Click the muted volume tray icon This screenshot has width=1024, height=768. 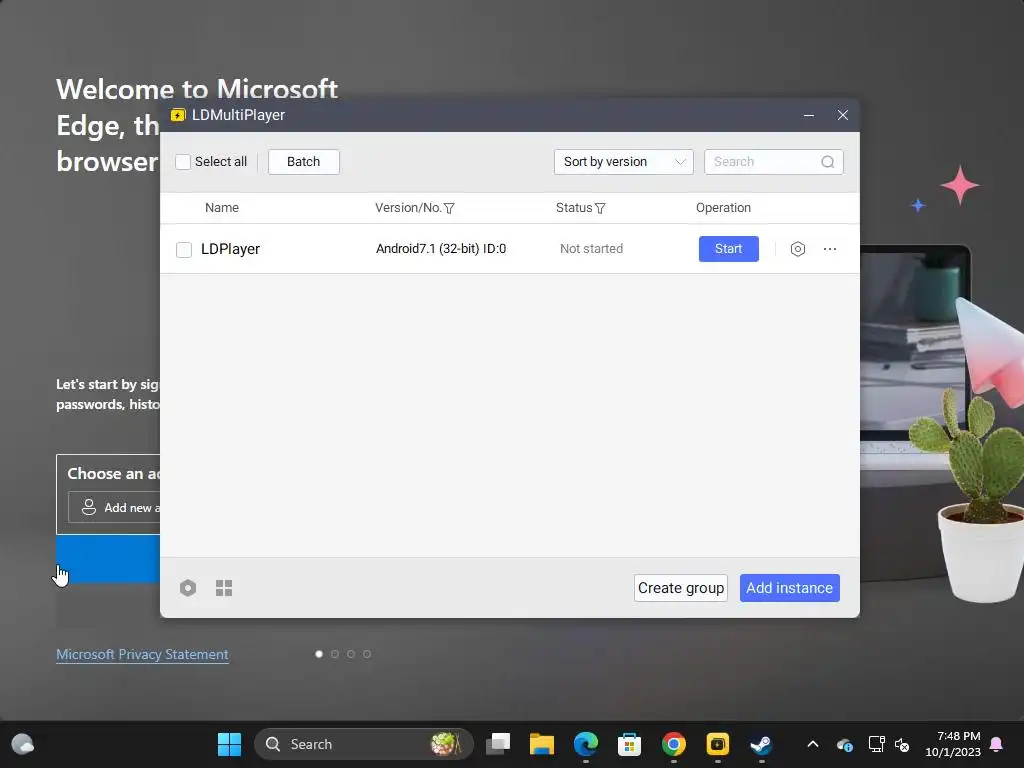tap(902, 744)
